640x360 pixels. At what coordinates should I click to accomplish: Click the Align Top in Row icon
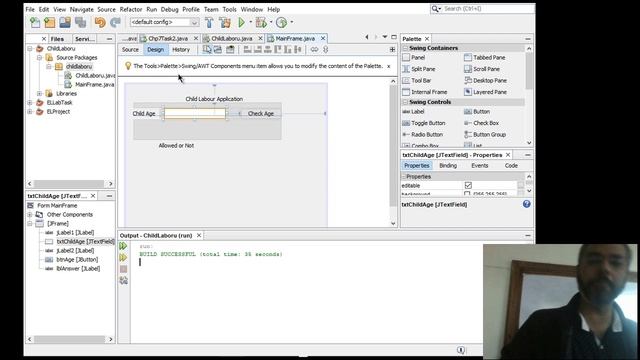(x=278, y=49)
